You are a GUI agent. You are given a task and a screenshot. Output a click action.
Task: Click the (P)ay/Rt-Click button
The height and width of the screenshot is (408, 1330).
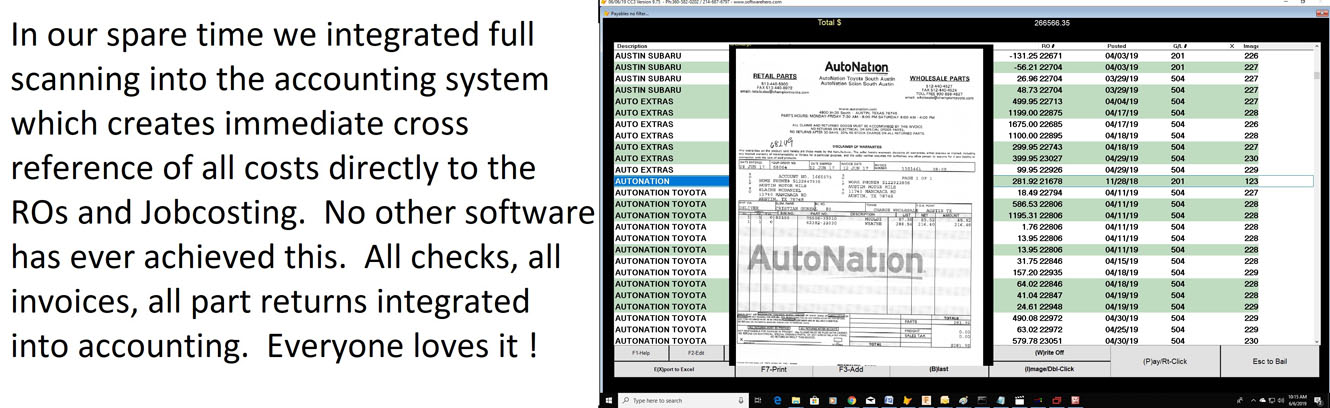click(x=1165, y=361)
